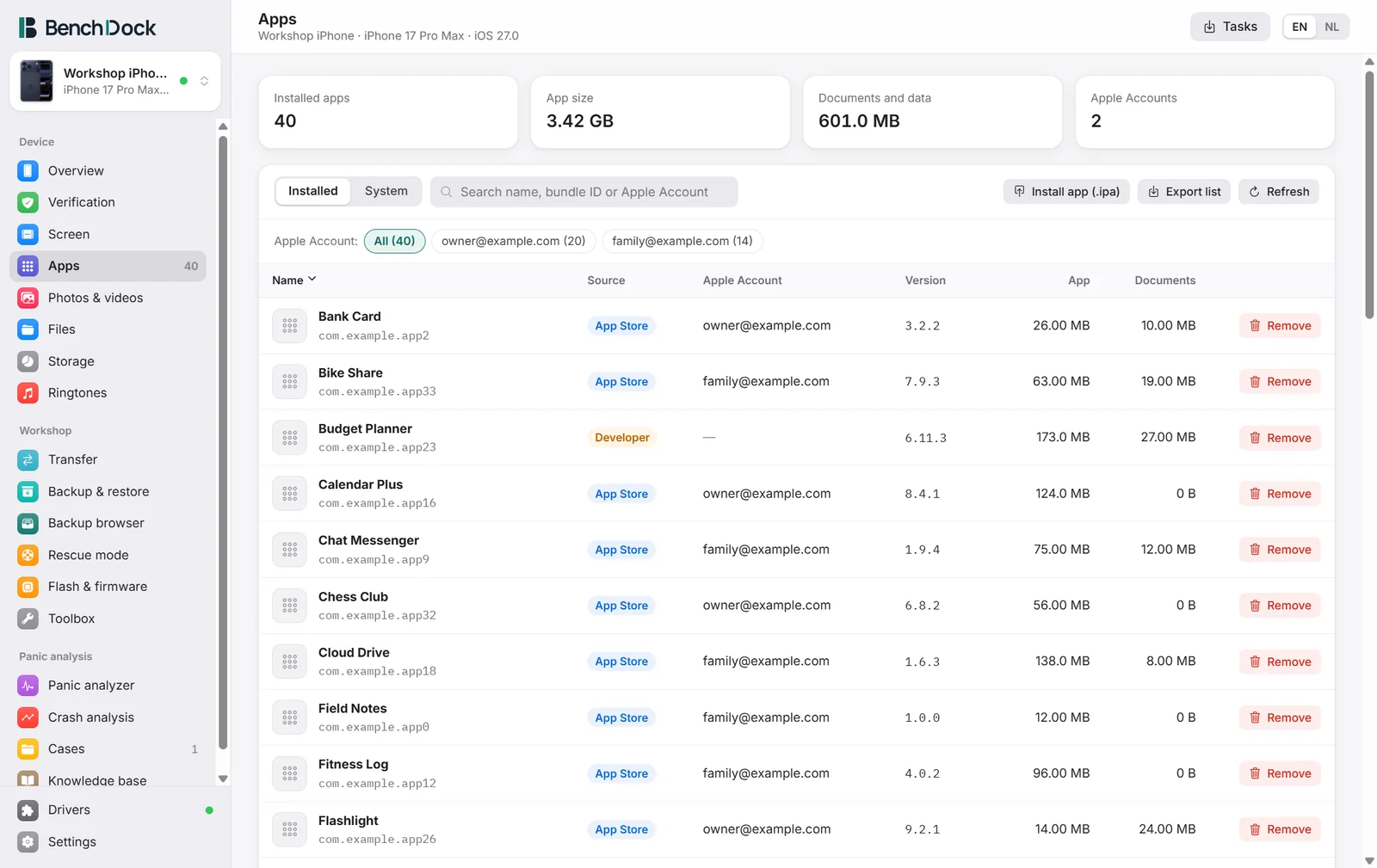The image size is (1377, 868).
Task: Open the Settings gear icon
Action: (28, 842)
